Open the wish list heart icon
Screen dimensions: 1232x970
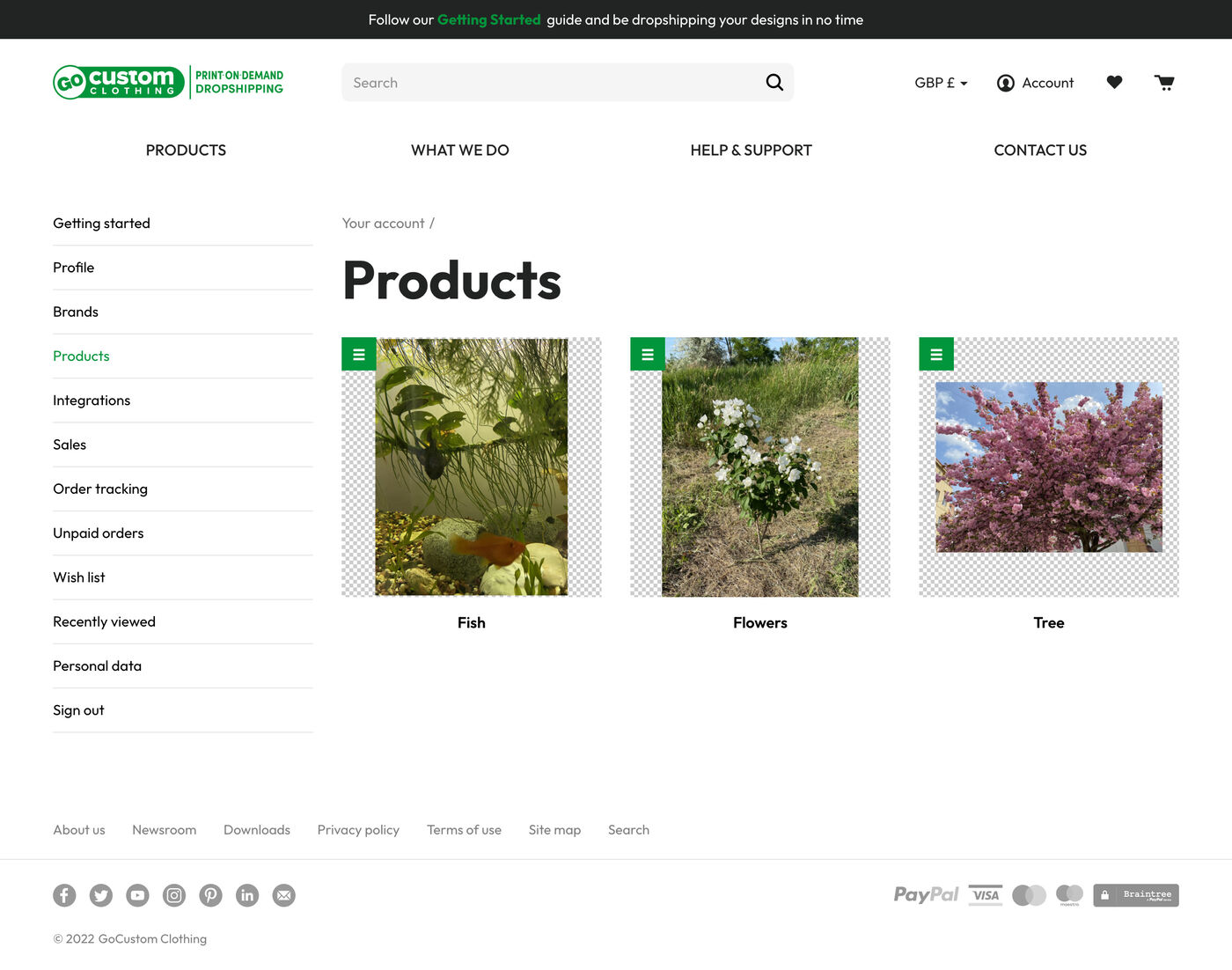point(1114,83)
